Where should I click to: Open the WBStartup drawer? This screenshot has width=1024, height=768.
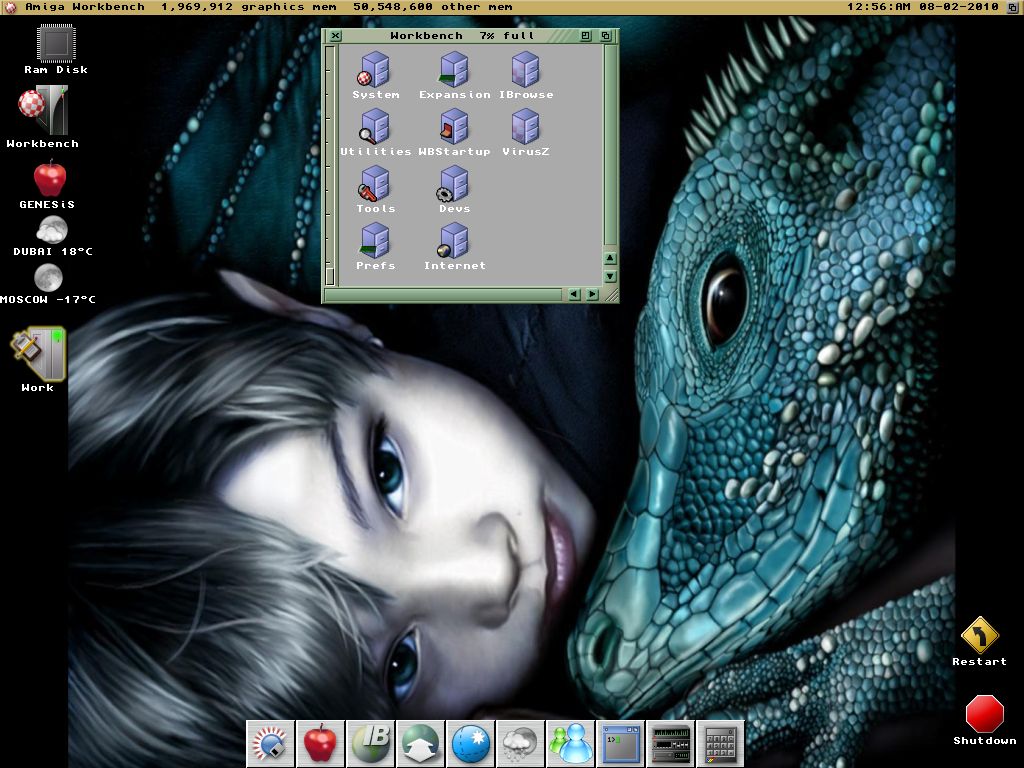pyautogui.click(x=454, y=126)
